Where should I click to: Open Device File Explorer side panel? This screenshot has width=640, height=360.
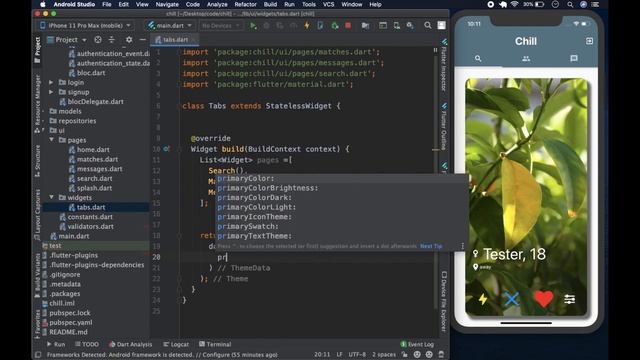pyautogui.click(x=444, y=301)
